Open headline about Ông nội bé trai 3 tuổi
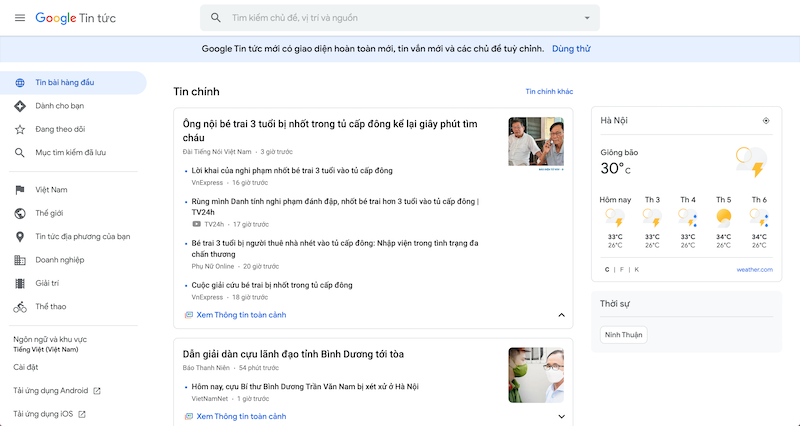The height and width of the screenshot is (426, 800). 330,131
